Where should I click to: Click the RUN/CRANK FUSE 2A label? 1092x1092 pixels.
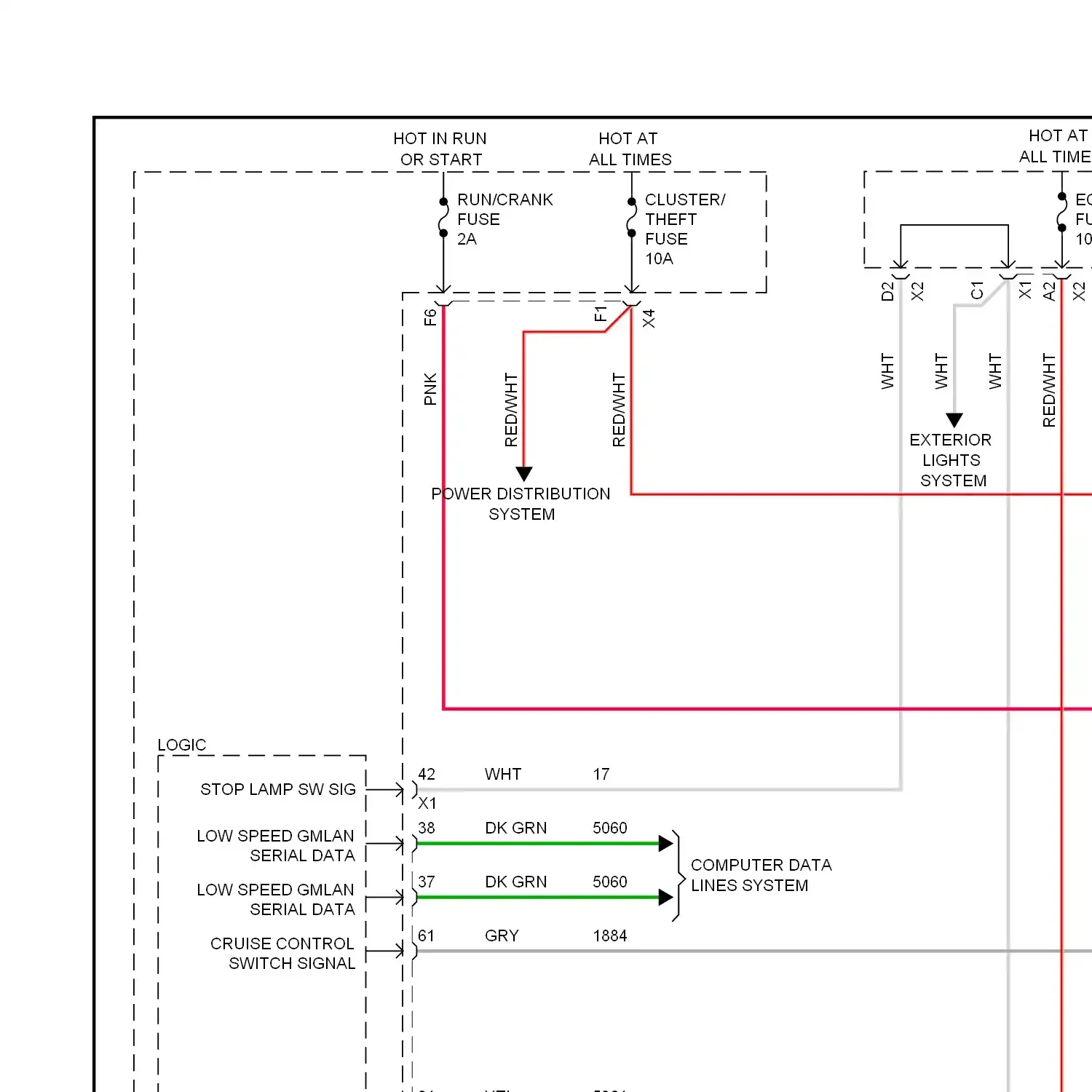click(505, 219)
